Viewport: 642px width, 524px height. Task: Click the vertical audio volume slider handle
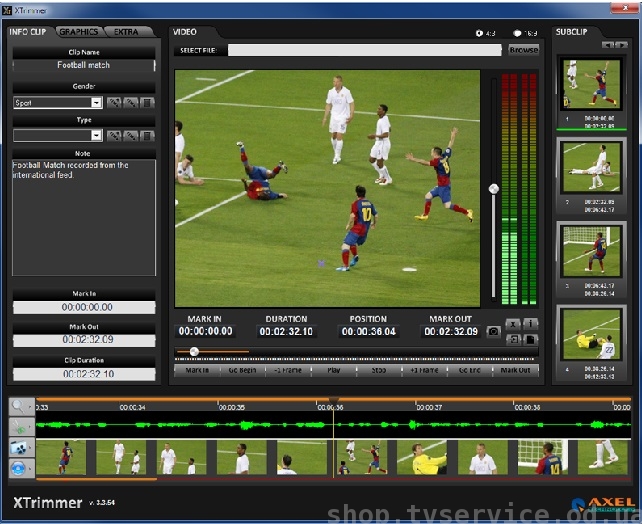(x=493, y=188)
